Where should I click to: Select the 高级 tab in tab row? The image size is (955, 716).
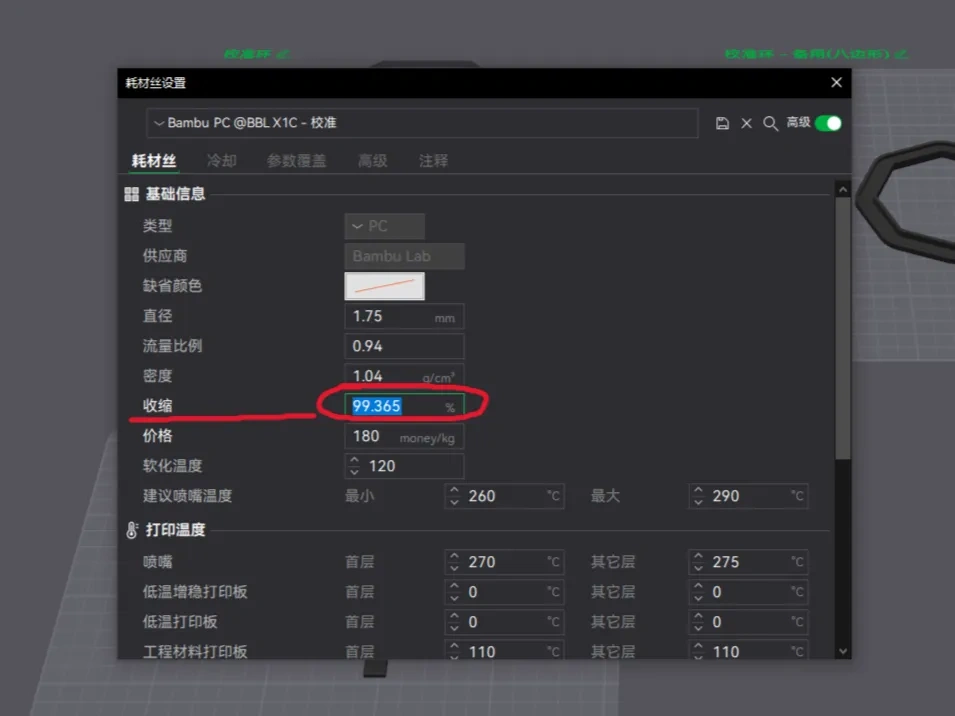point(373,160)
